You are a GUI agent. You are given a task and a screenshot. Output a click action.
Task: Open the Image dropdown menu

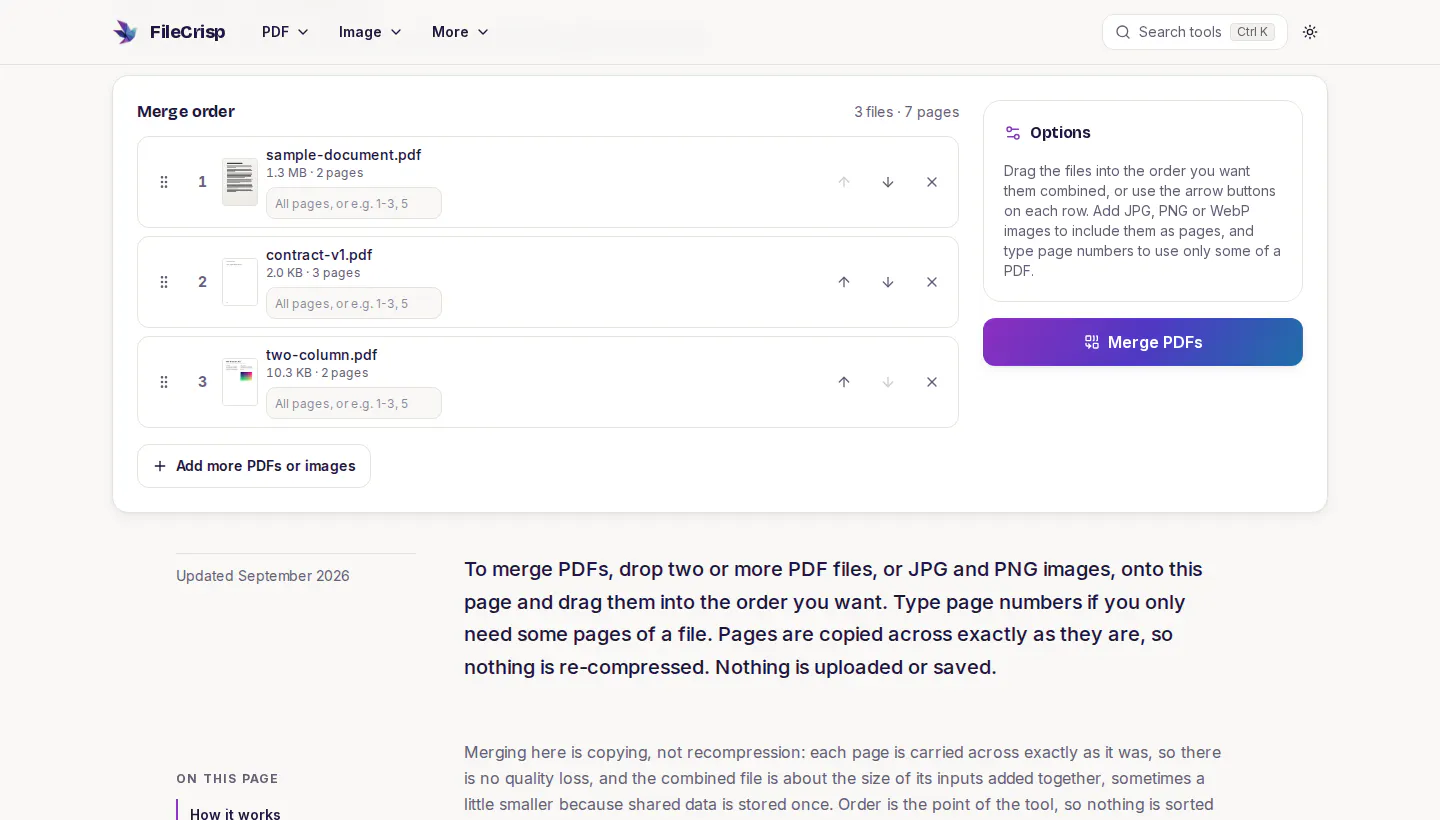click(x=370, y=32)
